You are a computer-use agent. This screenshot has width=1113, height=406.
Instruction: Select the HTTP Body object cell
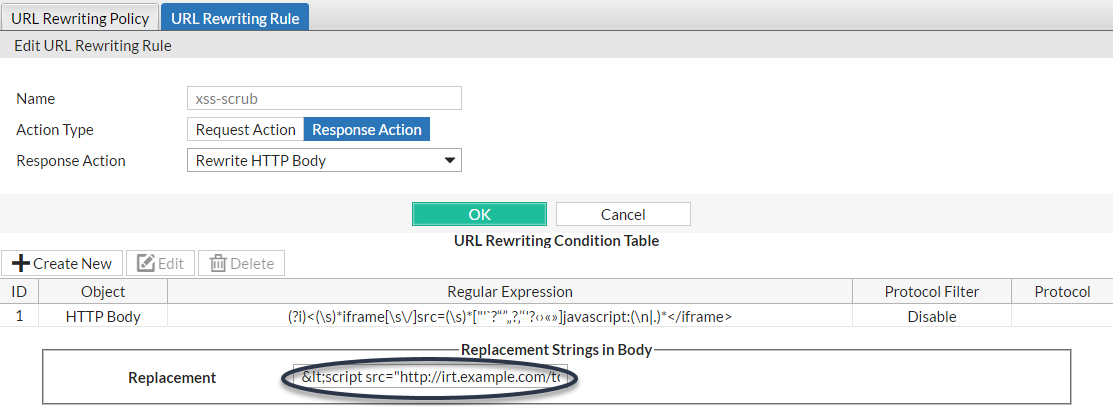103,317
